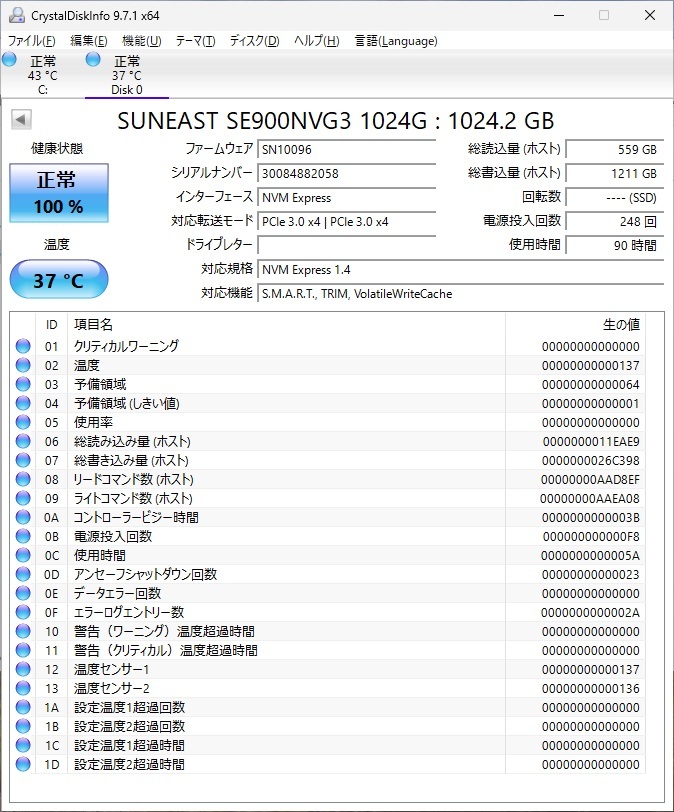Select the status orb of row 05 使用率

(x=23, y=422)
